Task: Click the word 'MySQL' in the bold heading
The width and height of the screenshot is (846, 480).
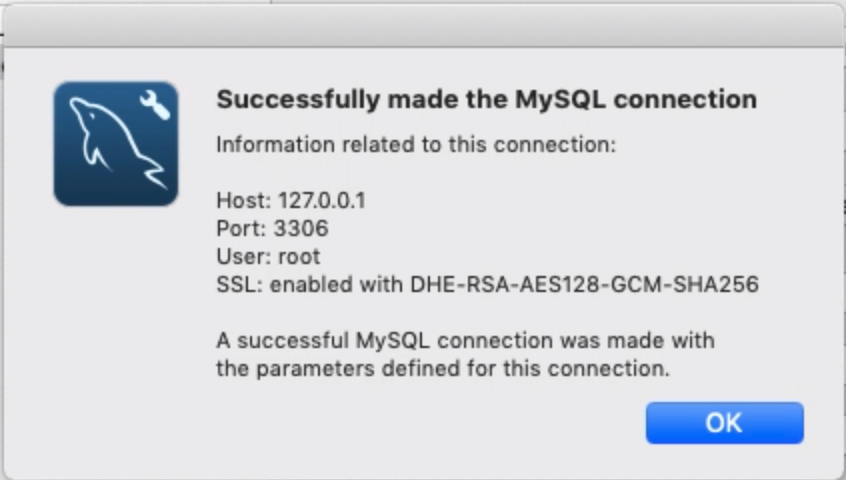Action: click(560, 100)
